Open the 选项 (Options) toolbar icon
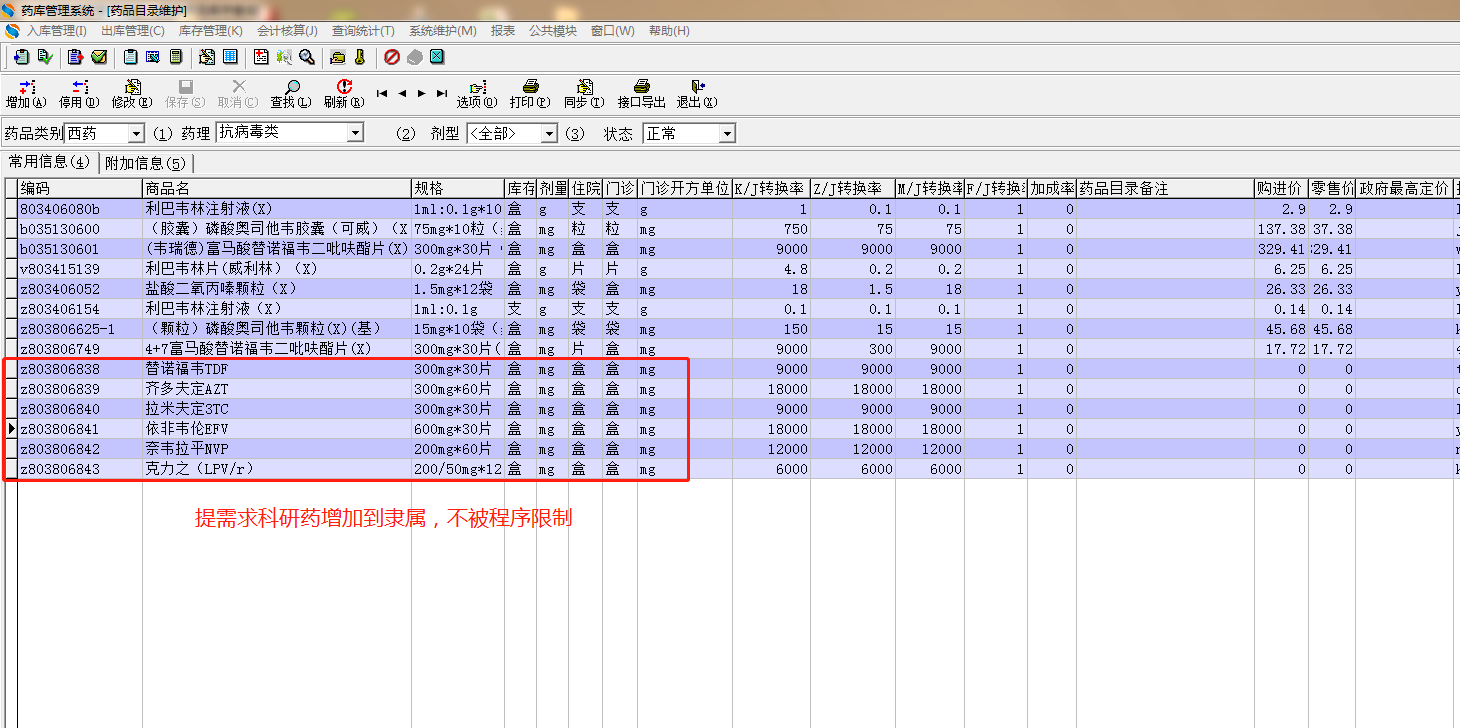 [x=477, y=88]
